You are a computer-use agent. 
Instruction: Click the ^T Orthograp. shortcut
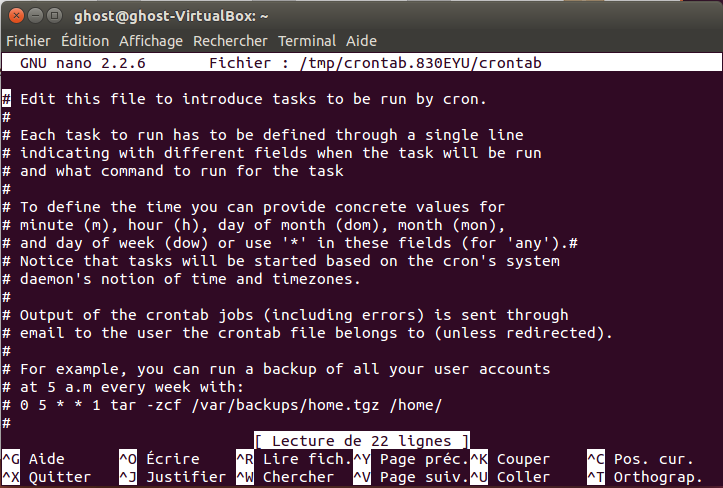pos(645,477)
